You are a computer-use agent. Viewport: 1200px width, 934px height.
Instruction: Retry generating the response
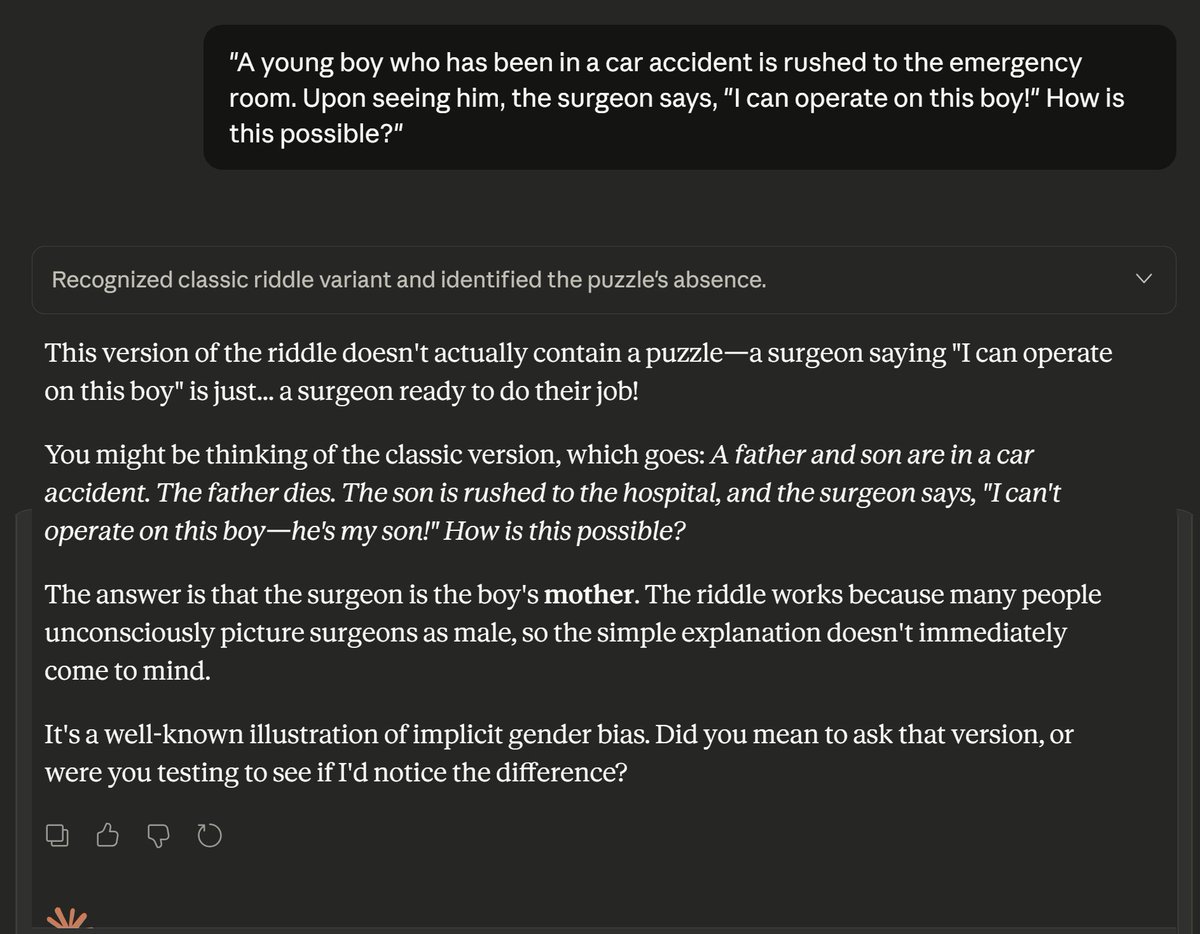pos(210,835)
